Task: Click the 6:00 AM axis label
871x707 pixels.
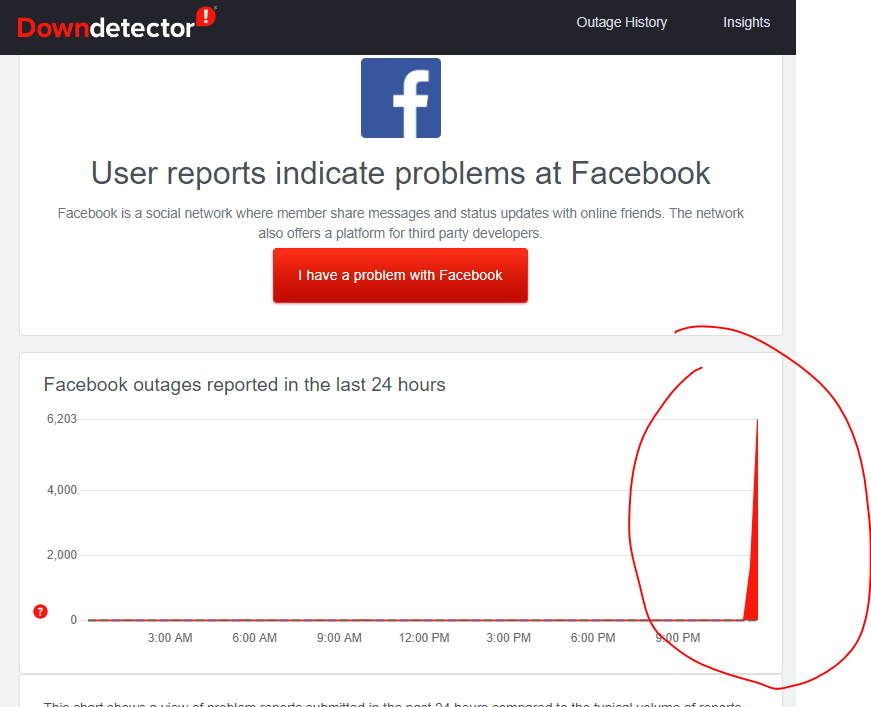Action: point(254,638)
